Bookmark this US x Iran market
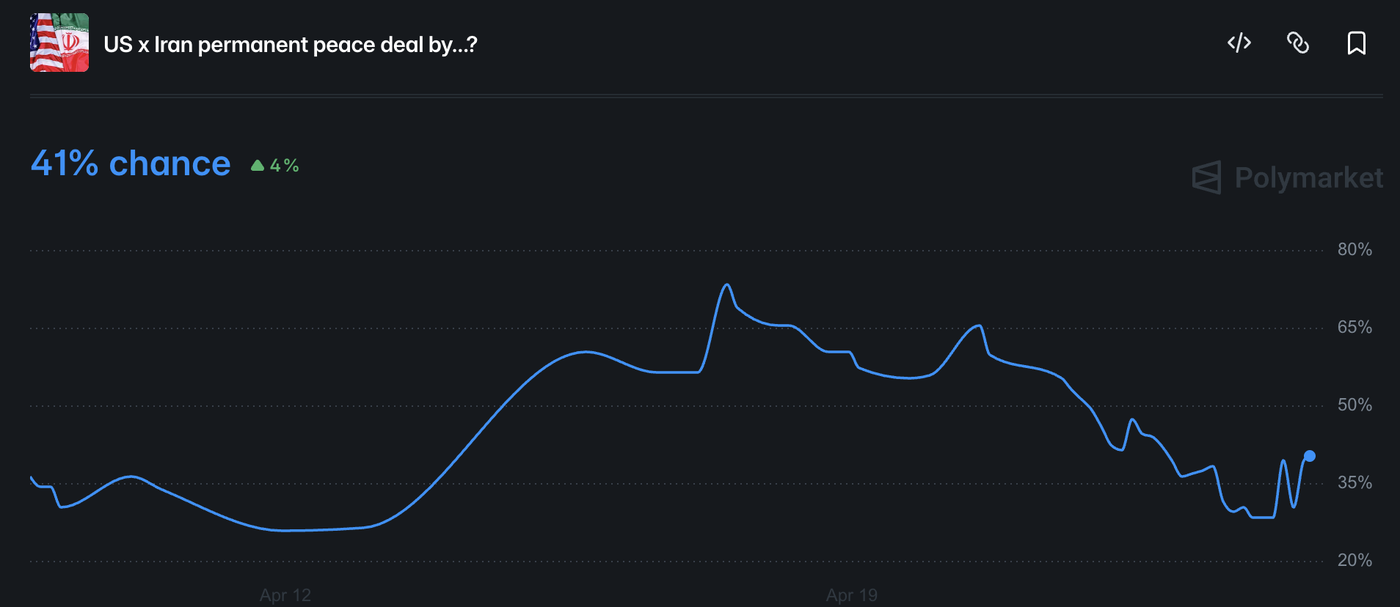The height and width of the screenshot is (607, 1400). [1356, 43]
